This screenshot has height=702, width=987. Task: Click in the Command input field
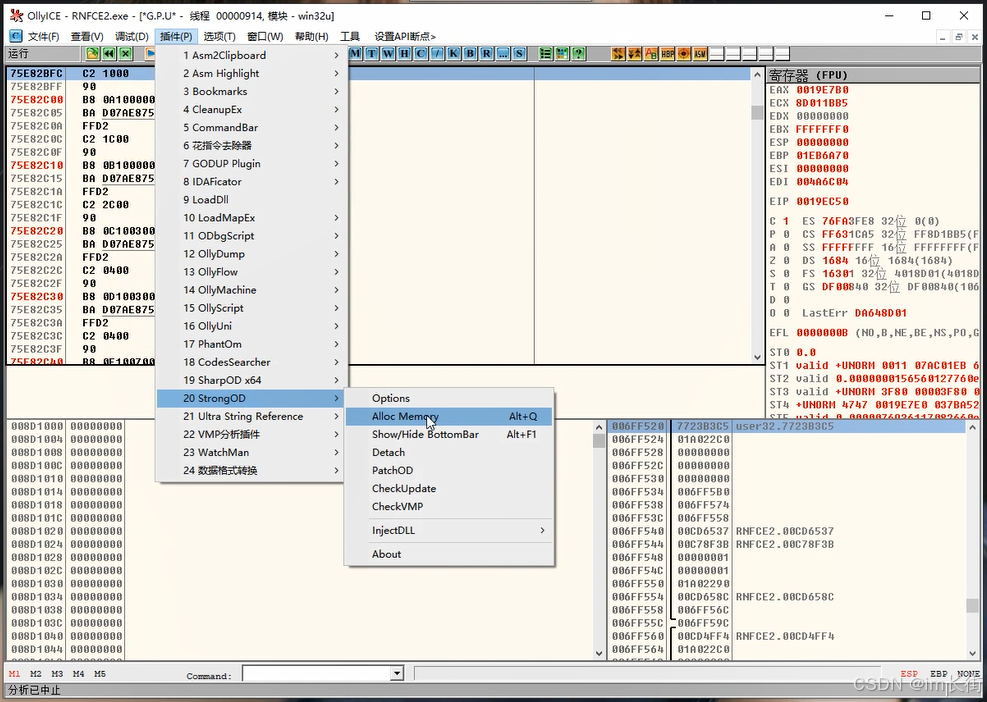coord(317,674)
